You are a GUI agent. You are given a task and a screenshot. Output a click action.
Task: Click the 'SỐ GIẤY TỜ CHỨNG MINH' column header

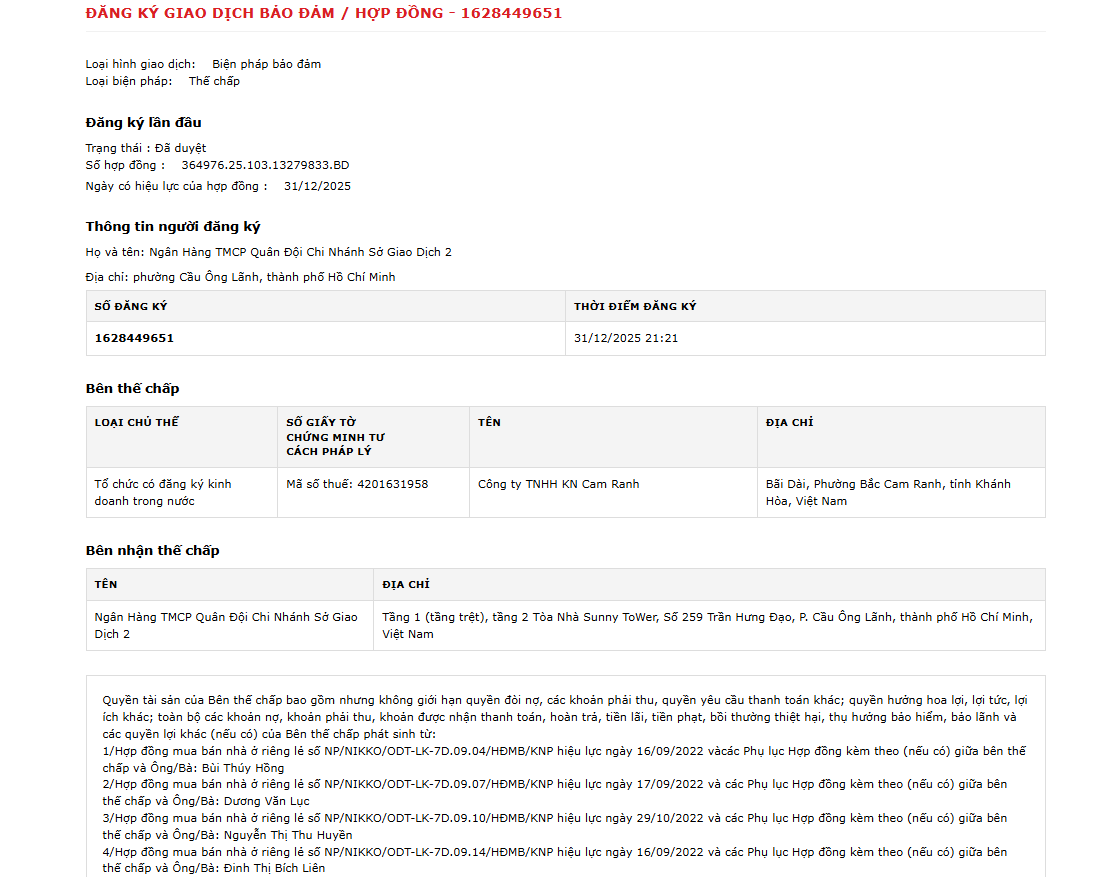pos(374,437)
